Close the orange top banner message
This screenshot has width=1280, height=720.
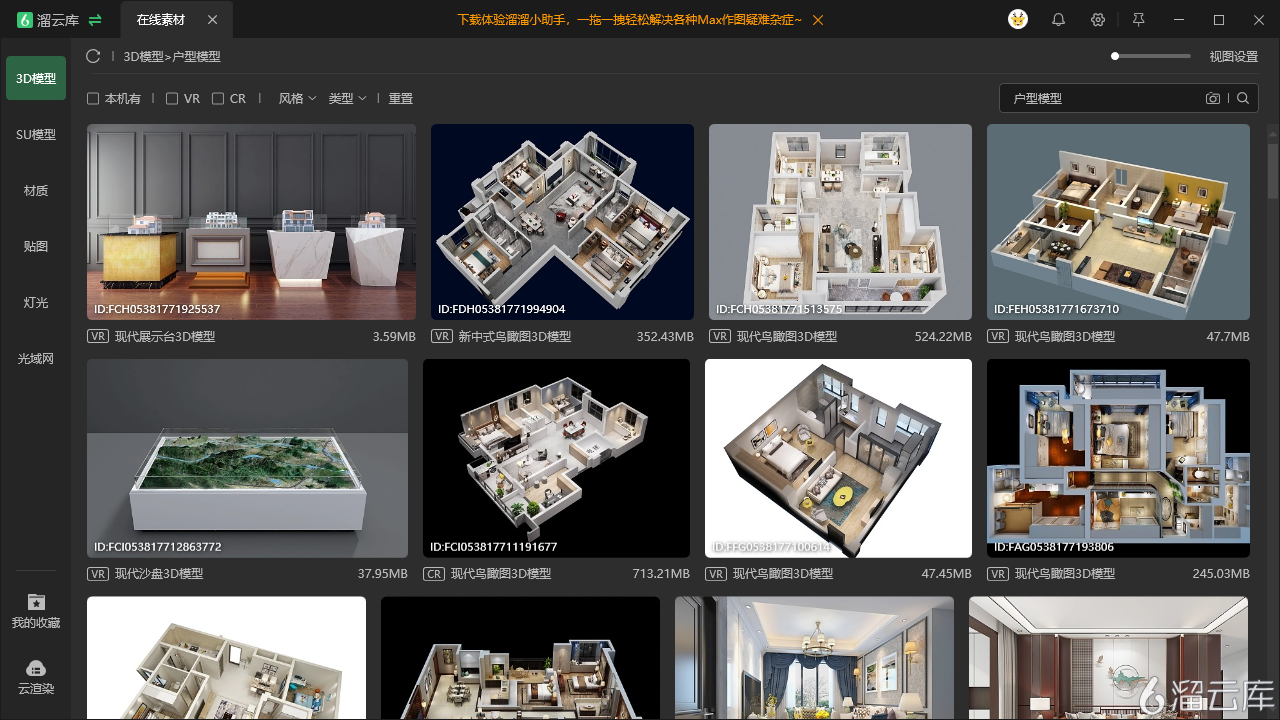(x=819, y=20)
